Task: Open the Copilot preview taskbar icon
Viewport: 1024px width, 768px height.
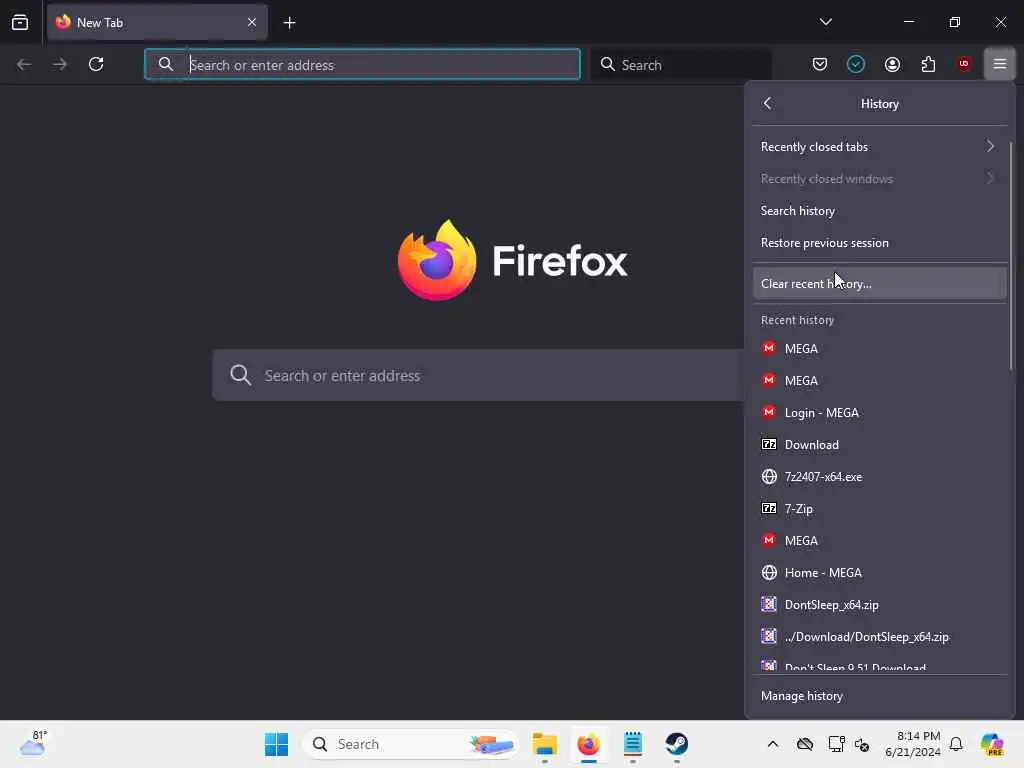Action: coord(992,744)
